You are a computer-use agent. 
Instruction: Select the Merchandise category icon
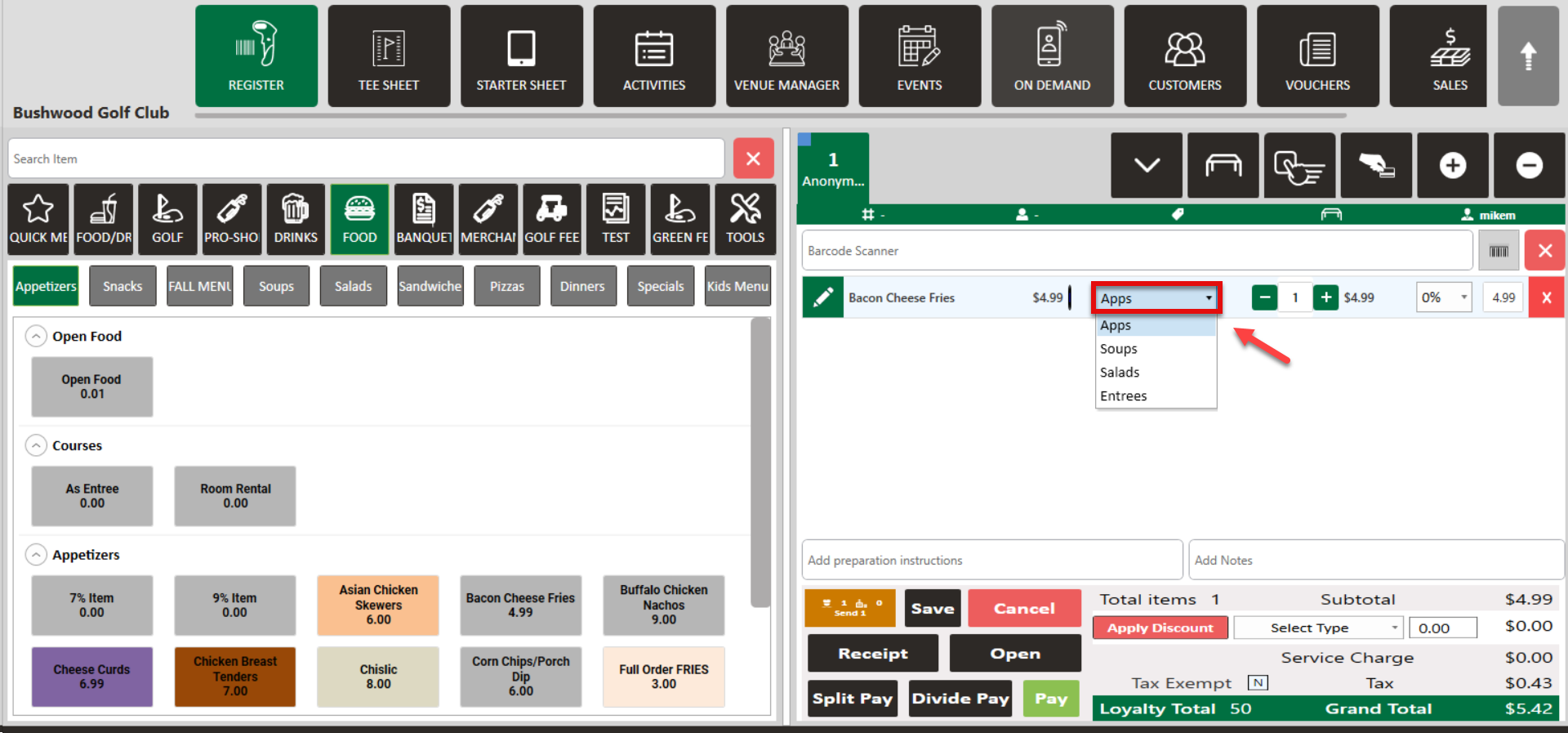click(488, 219)
